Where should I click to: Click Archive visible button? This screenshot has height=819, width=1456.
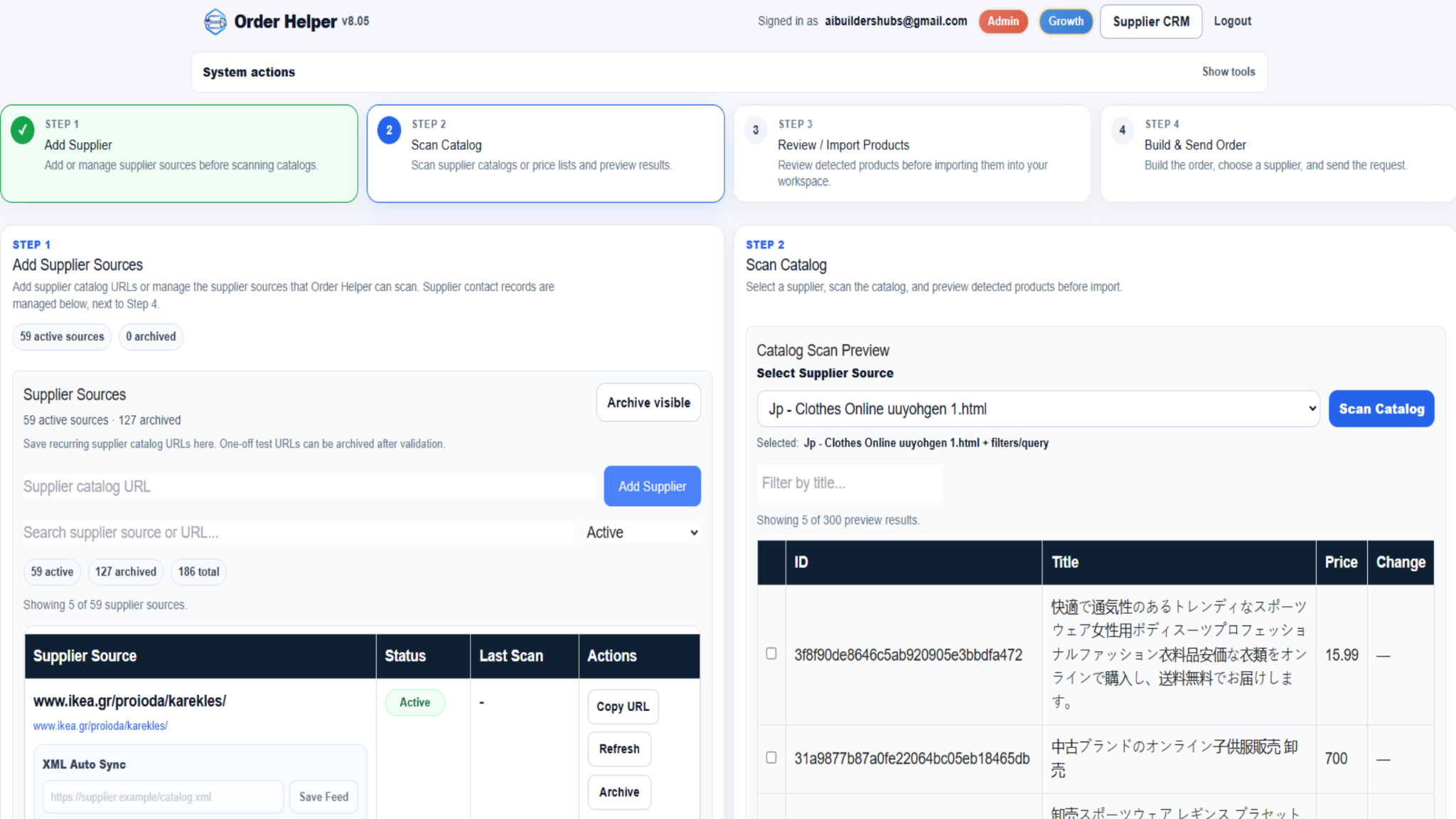(648, 402)
